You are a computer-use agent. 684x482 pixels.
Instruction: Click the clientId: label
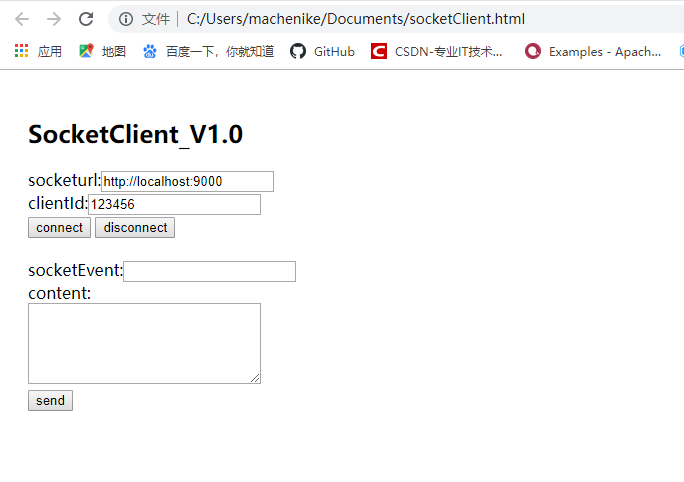(58, 203)
